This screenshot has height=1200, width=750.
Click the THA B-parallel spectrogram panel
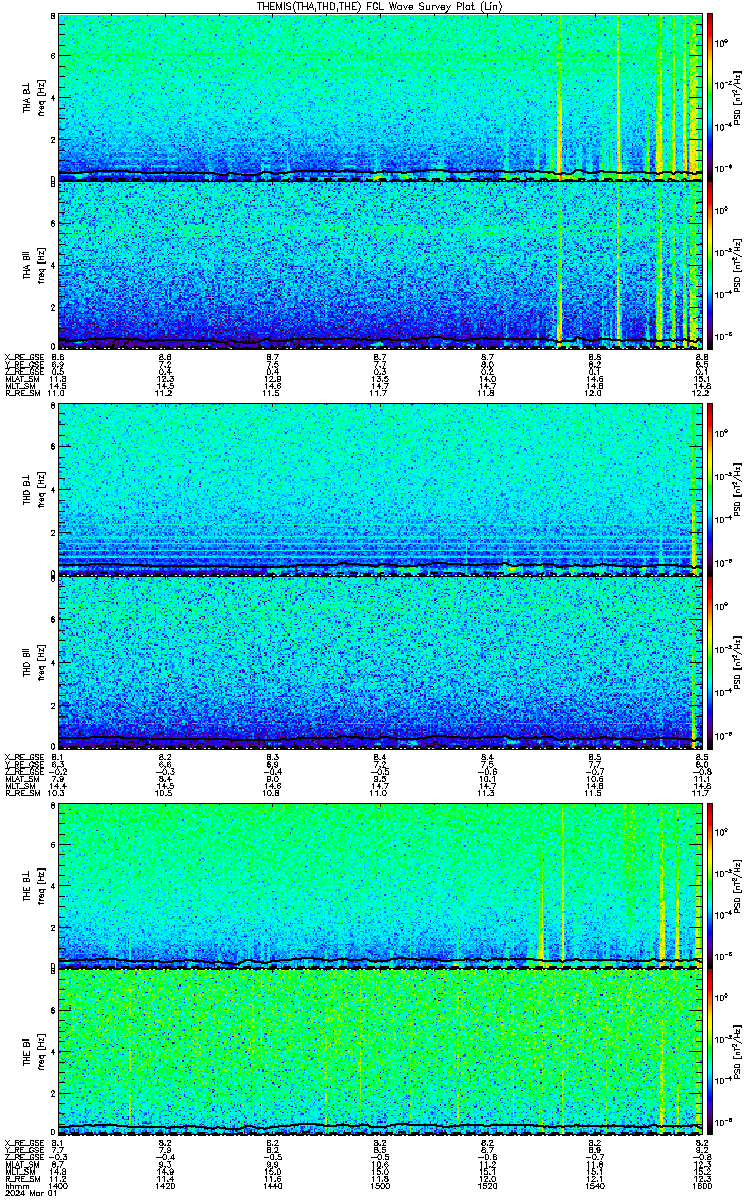(380, 266)
